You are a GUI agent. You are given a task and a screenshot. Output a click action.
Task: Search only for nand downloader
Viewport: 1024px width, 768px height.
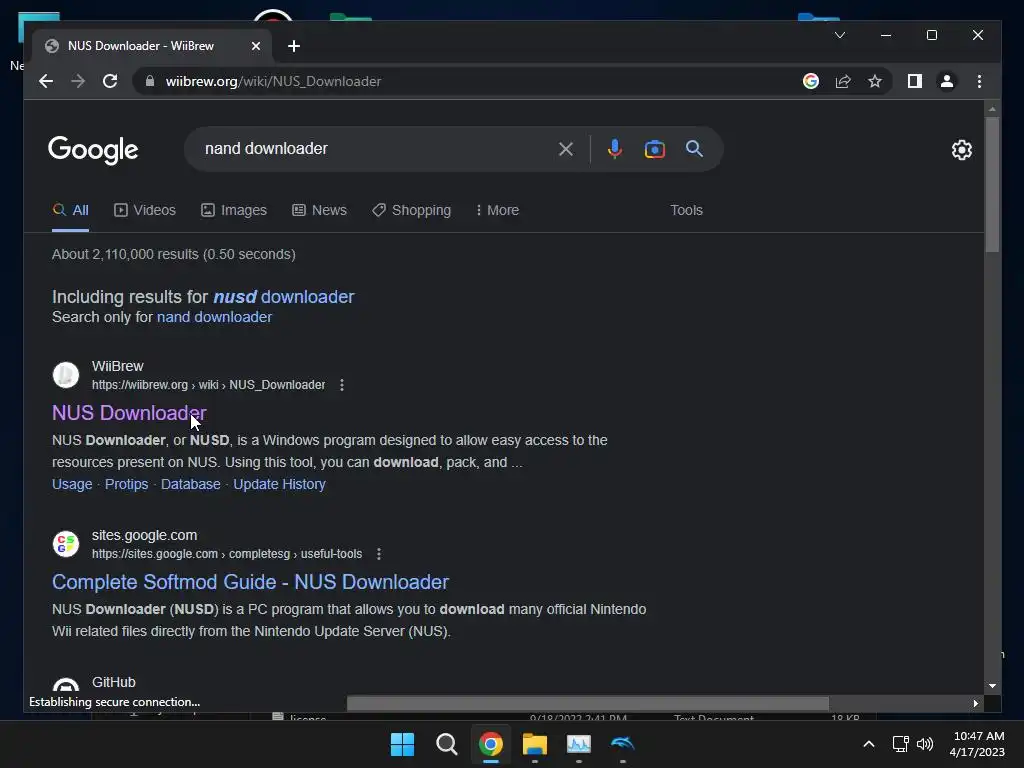[x=214, y=317]
